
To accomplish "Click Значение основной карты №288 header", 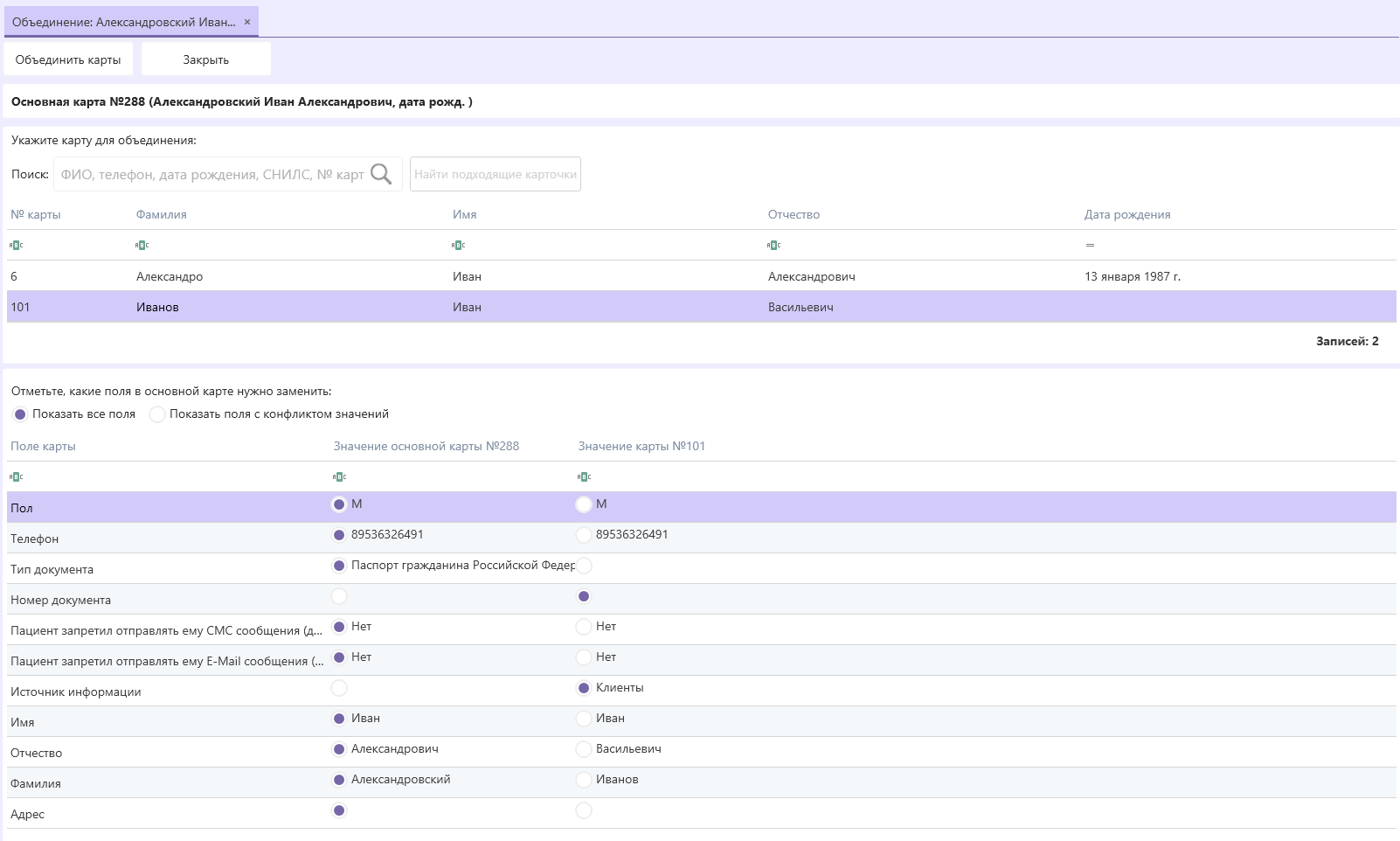I will click(x=426, y=446).
